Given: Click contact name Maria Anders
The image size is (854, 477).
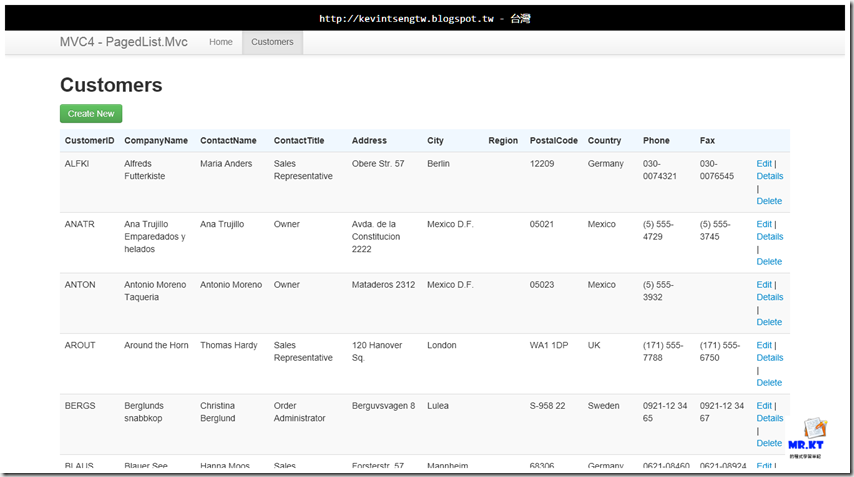Looking at the screenshot, I should [226, 163].
